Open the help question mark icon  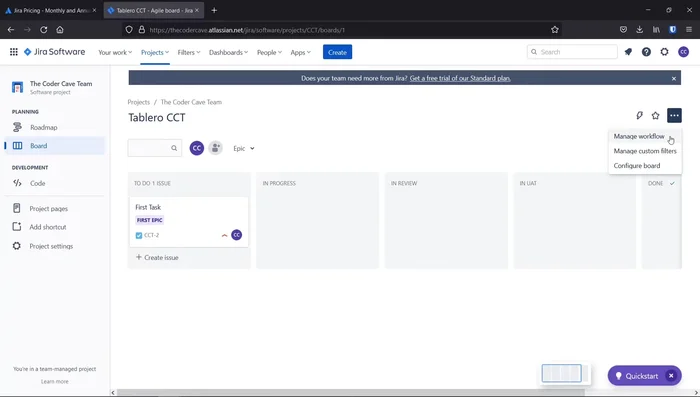(x=646, y=52)
